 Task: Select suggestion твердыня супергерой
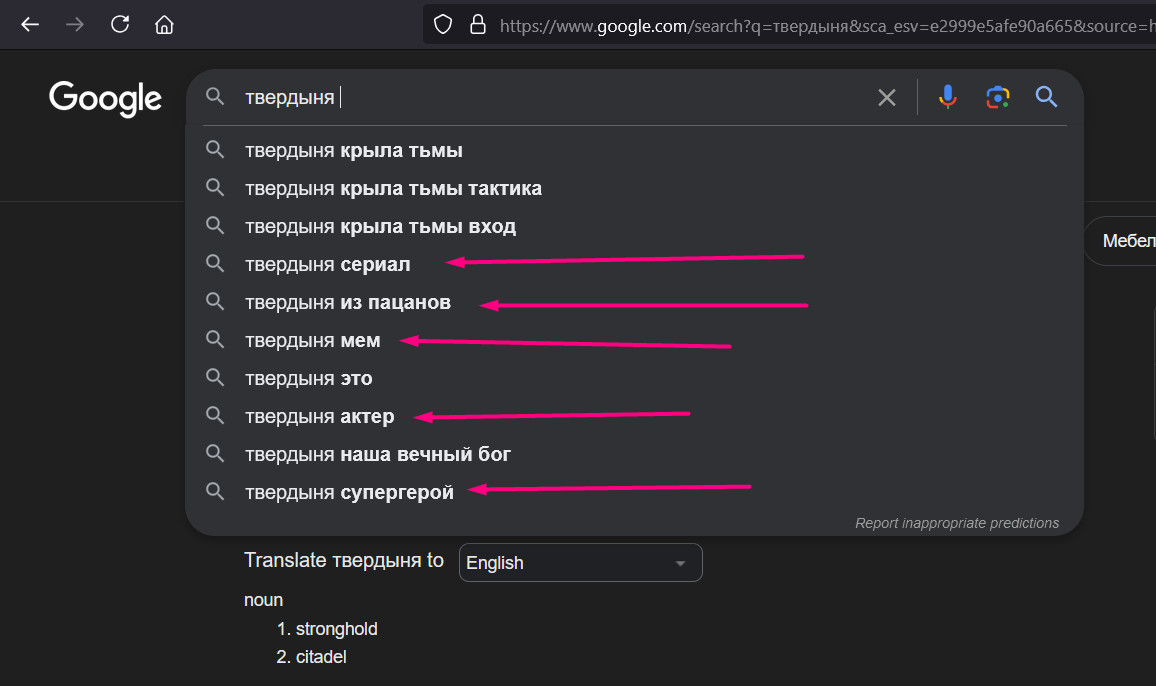(x=634, y=493)
